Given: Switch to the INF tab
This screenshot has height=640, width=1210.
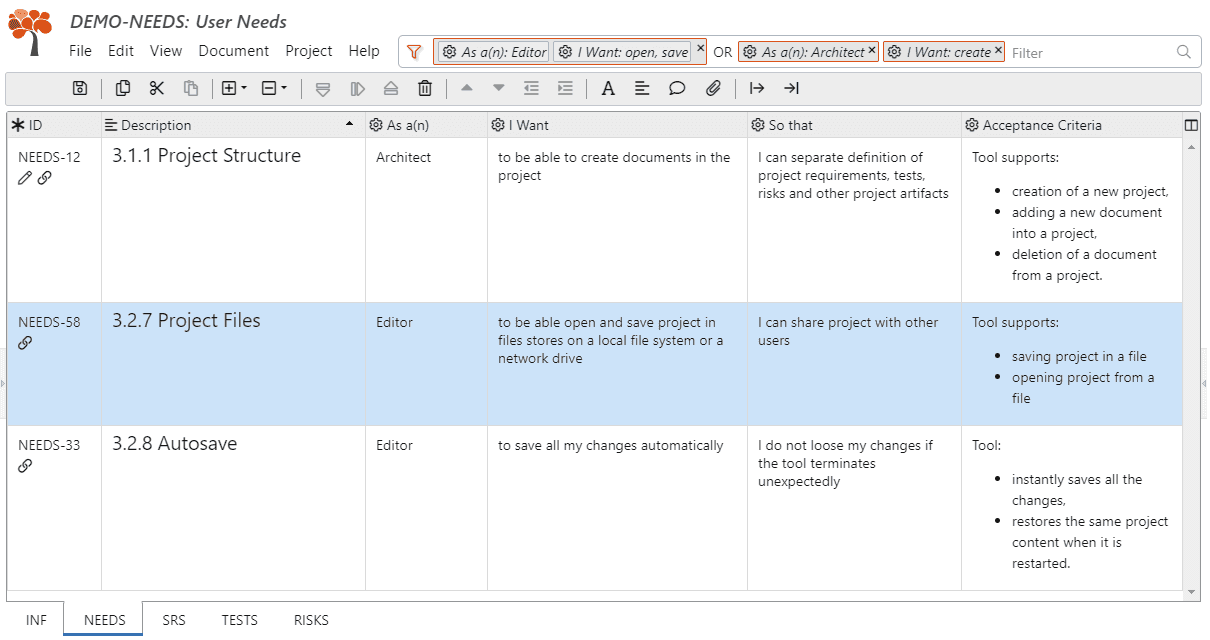Looking at the screenshot, I should click(x=36, y=620).
